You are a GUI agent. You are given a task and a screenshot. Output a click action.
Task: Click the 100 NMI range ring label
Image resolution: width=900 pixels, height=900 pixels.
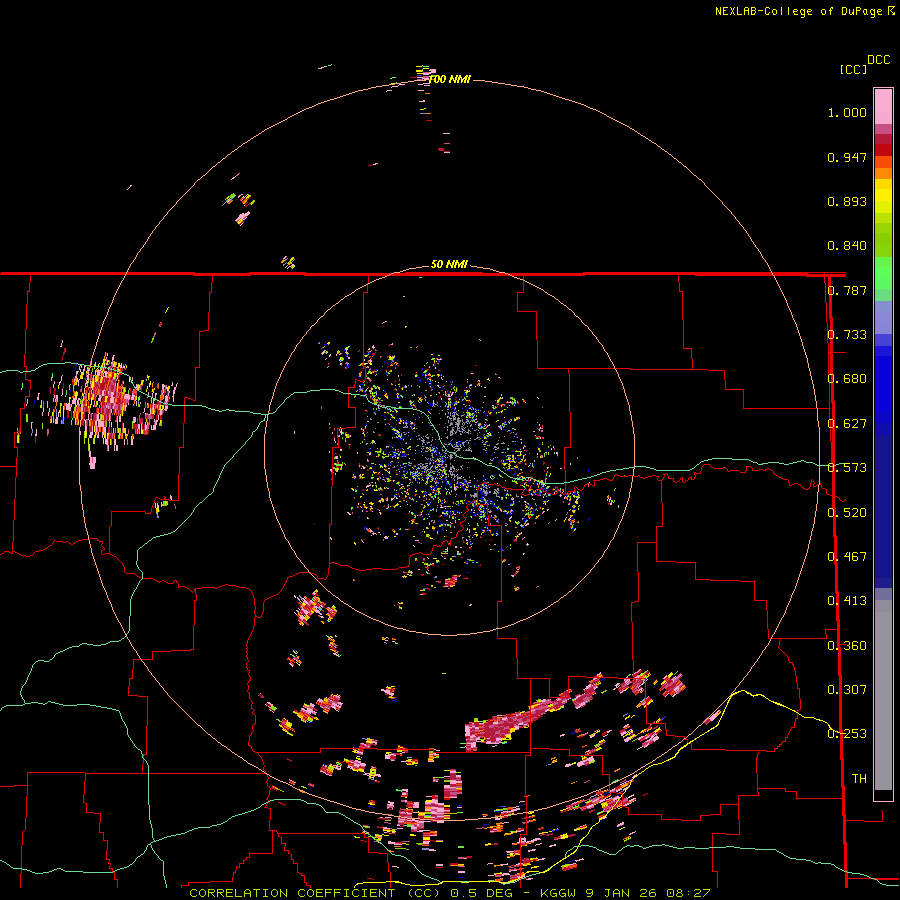449,79
